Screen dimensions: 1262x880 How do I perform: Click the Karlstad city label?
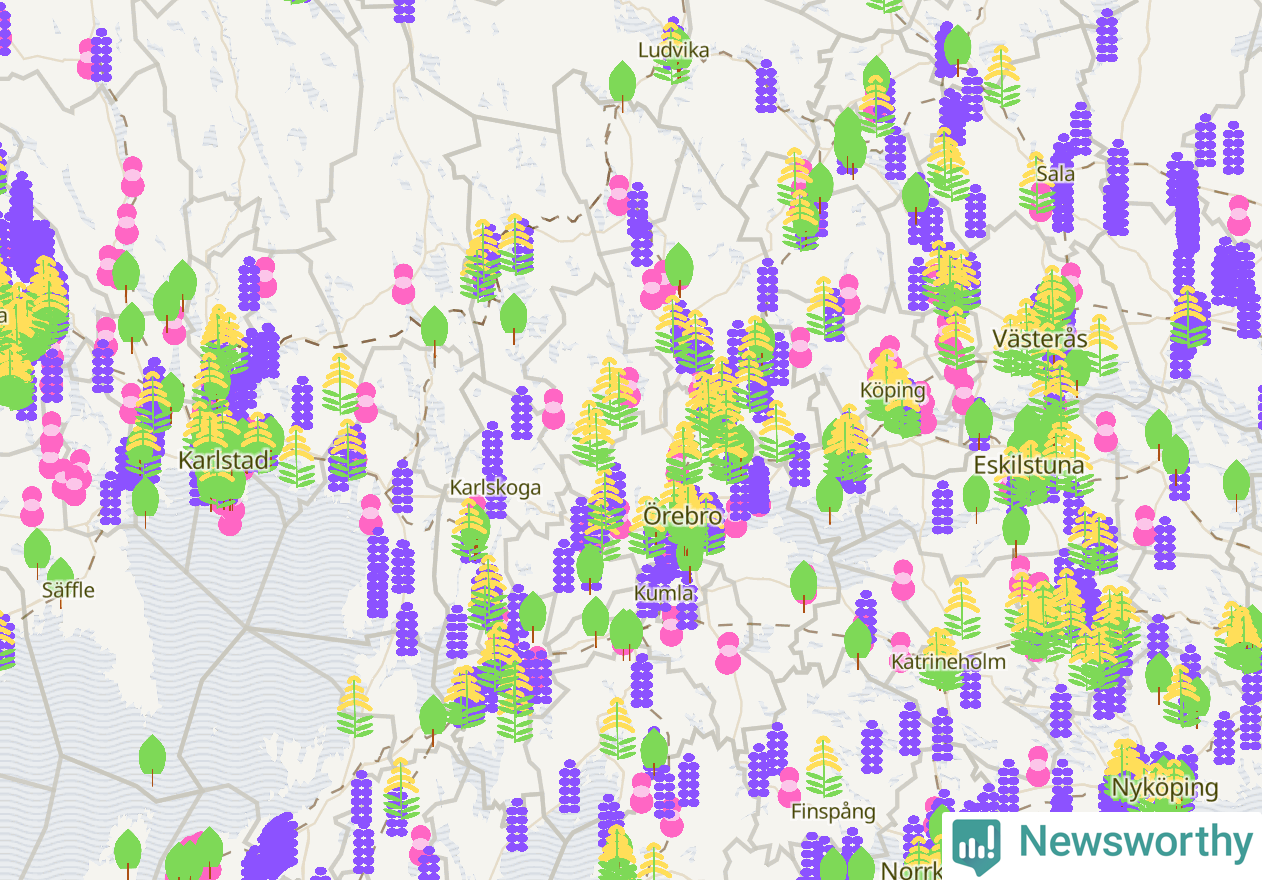coord(224,461)
